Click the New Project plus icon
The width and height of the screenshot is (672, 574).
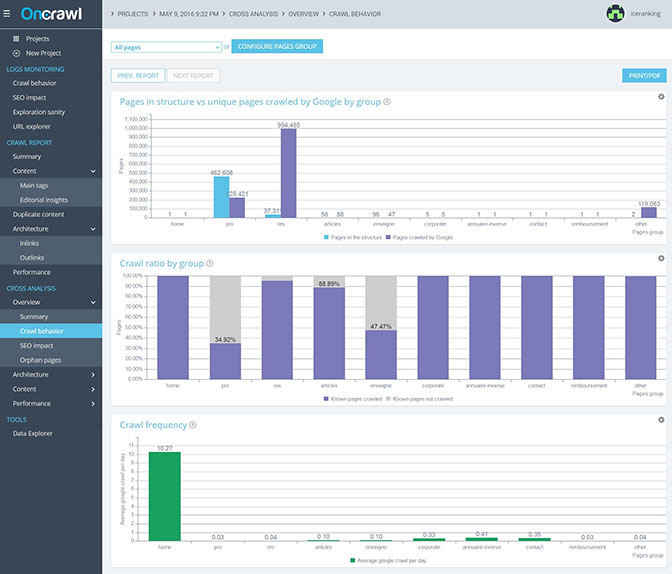tap(16, 53)
